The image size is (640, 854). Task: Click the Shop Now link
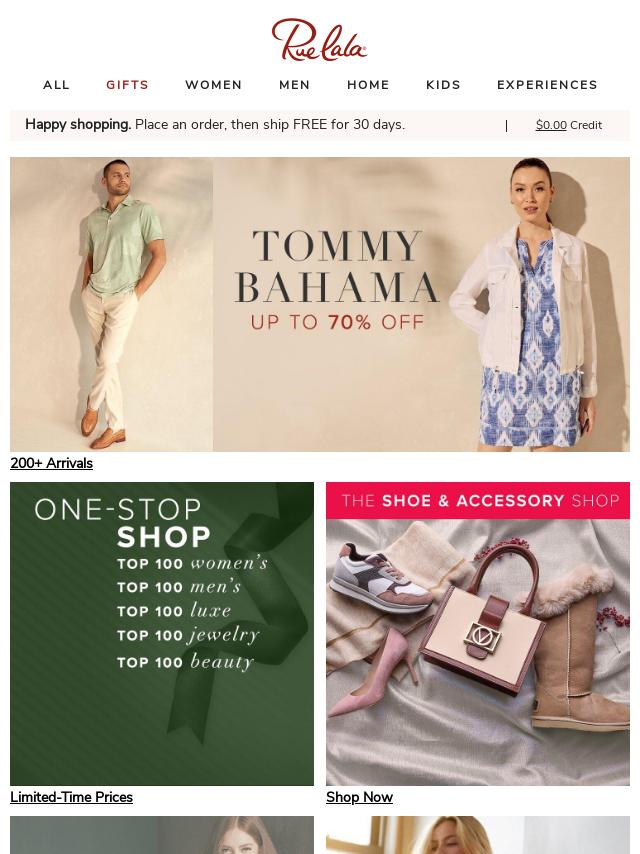[x=359, y=797]
